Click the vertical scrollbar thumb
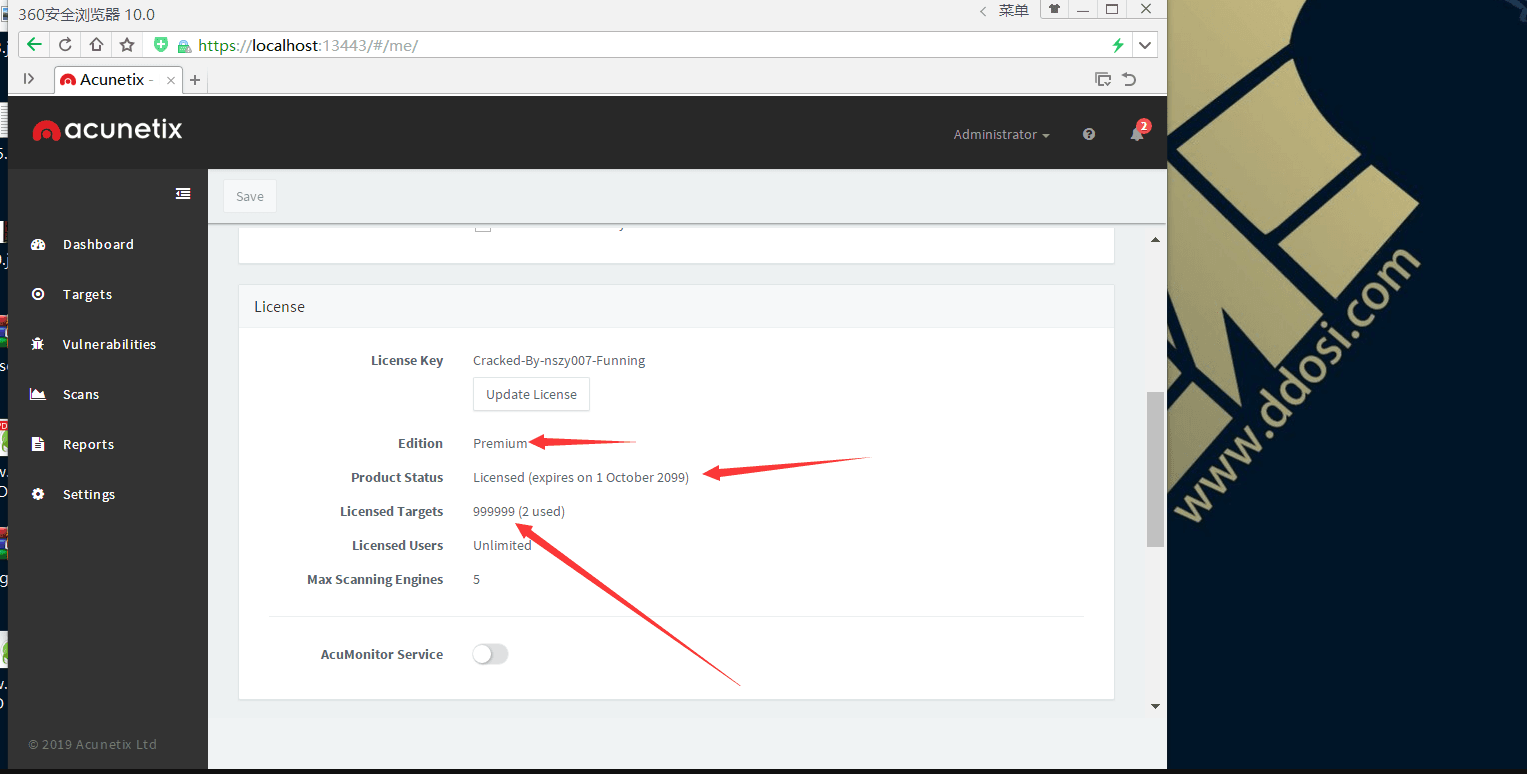Viewport: 1527px width, 774px height. (1155, 469)
